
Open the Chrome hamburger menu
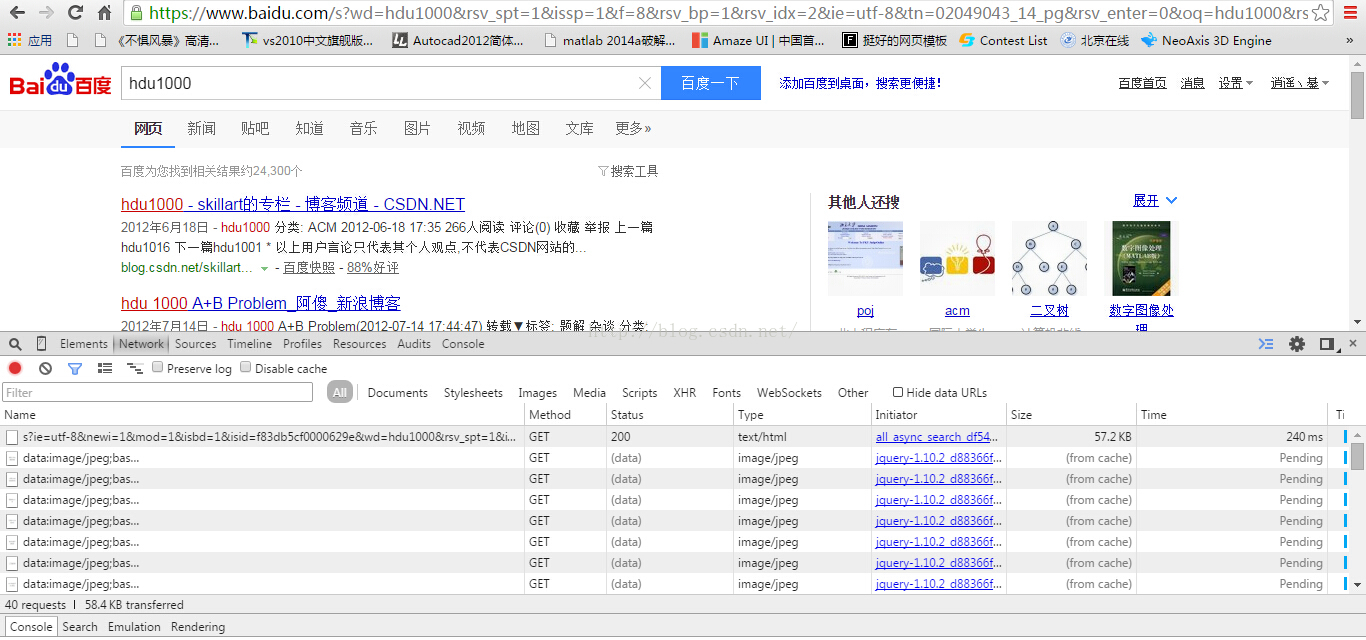coord(1350,13)
